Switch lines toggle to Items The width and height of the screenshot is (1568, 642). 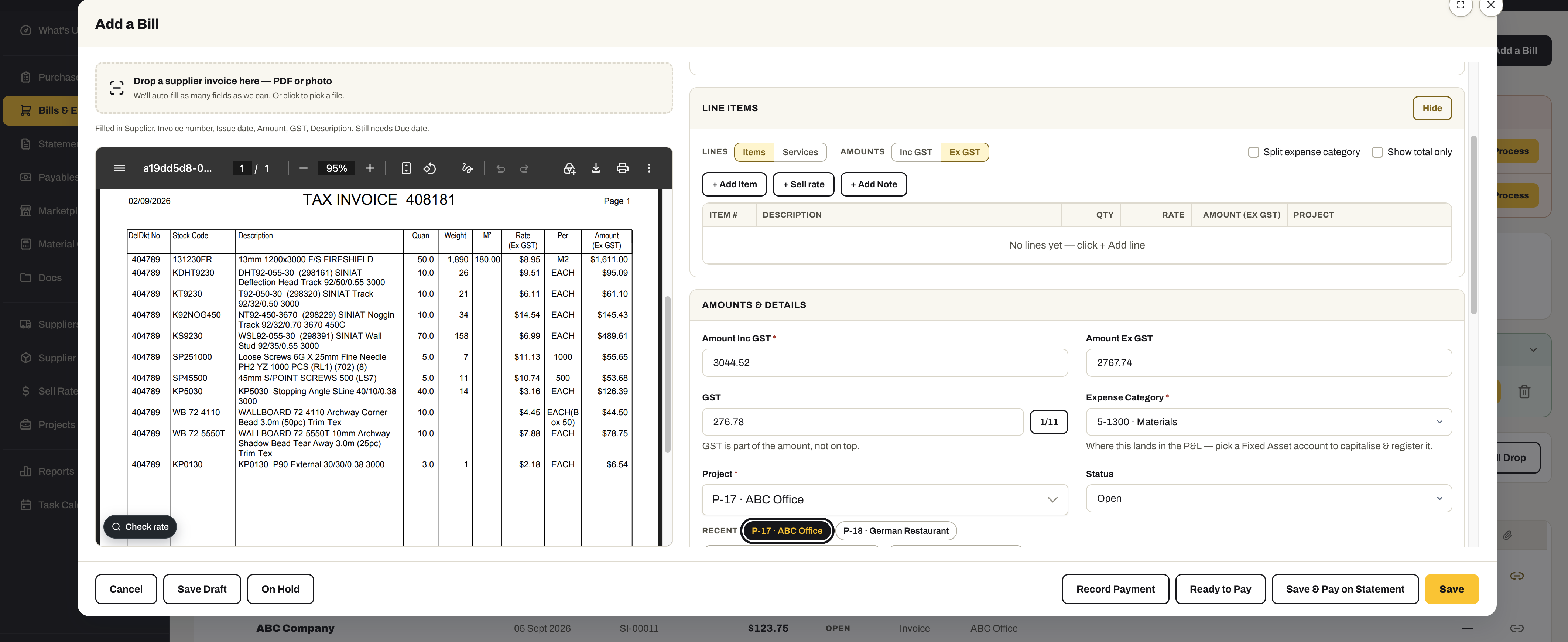[754, 152]
